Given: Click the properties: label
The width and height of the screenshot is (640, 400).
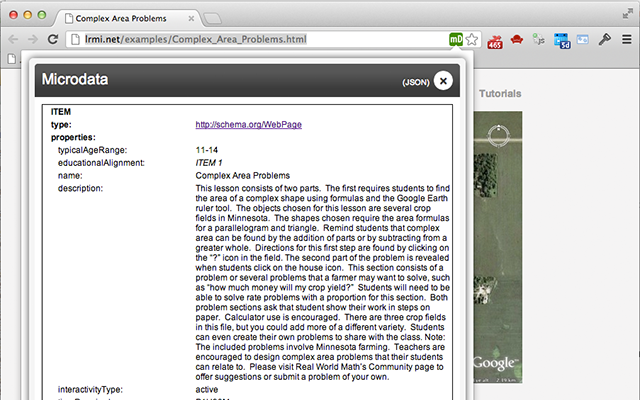Looking at the screenshot, I should pos(73,138).
